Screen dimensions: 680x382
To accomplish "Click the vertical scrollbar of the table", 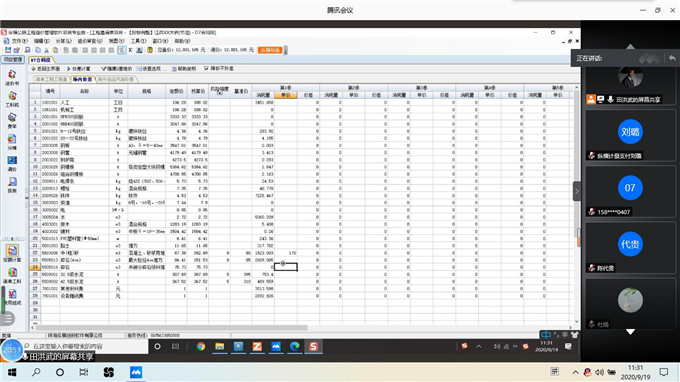I will click(x=577, y=204).
